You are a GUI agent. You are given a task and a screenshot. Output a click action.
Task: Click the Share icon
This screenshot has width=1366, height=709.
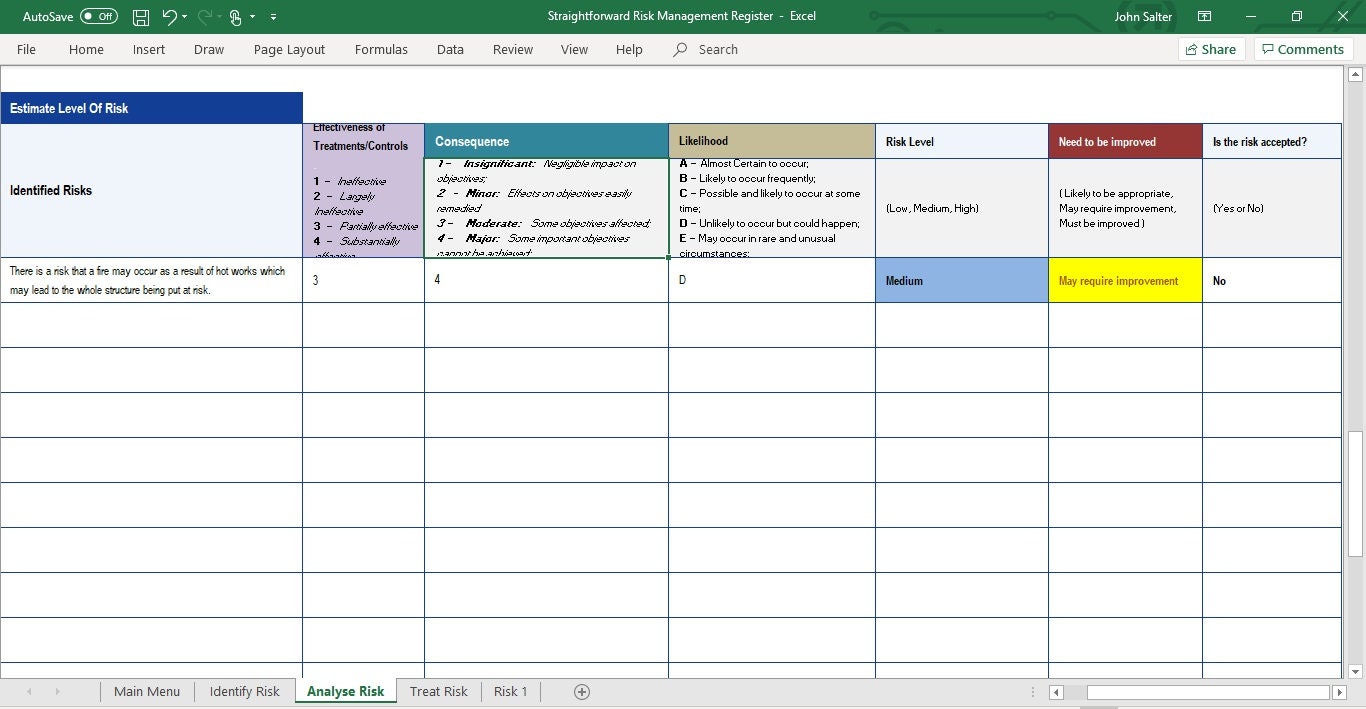click(x=1210, y=49)
